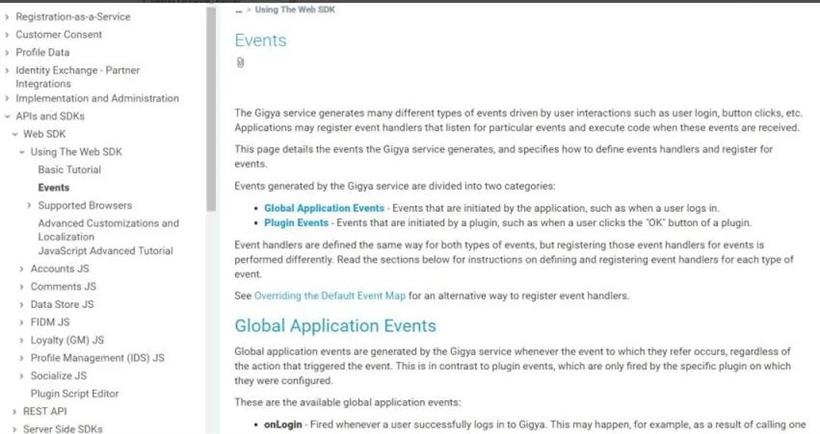Open the Socialize JS page
Image resolution: width=820 pixels, height=434 pixels.
point(59,375)
